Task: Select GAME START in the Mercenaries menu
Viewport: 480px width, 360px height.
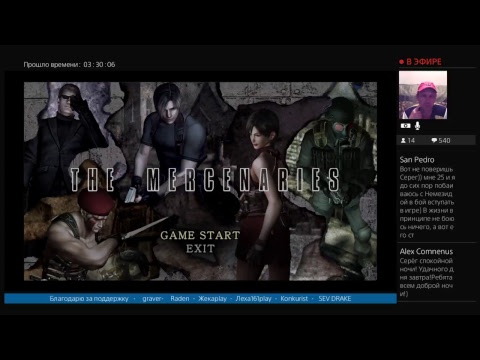Action: [x=200, y=235]
